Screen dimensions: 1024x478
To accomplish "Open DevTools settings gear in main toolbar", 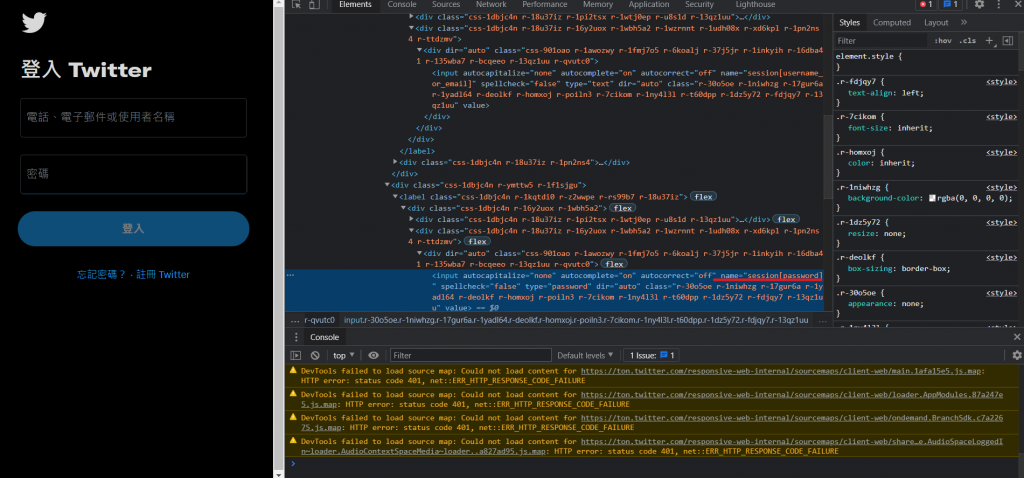I will click(979, 5).
